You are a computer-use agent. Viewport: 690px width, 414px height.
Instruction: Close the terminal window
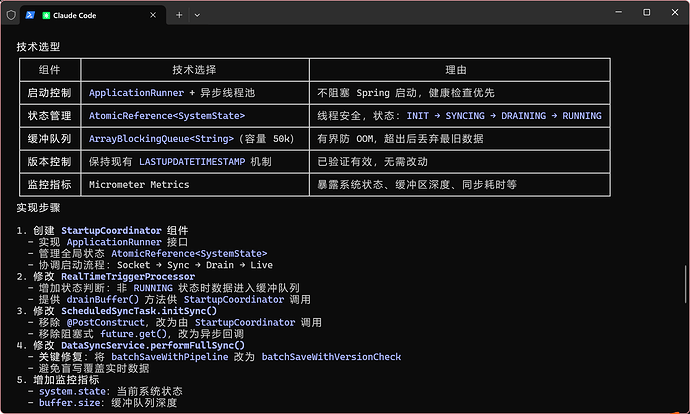pos(675,12)
